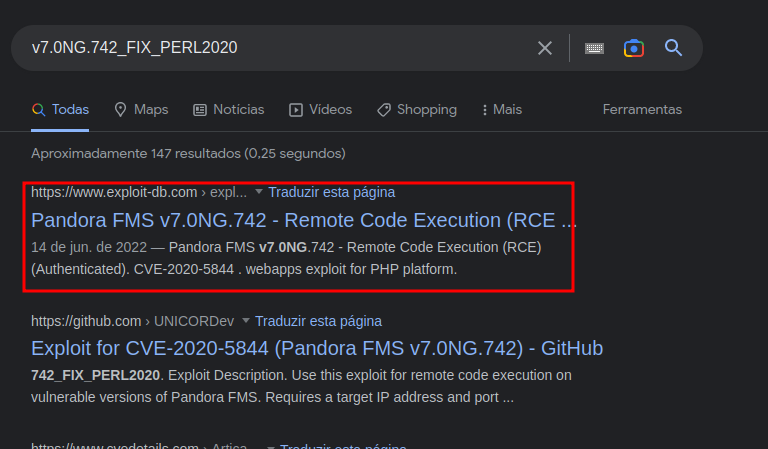Image resolution: width=768 pixels, height=449 pixels.
Task: Click the Maps pin icon
Action: 120,109
